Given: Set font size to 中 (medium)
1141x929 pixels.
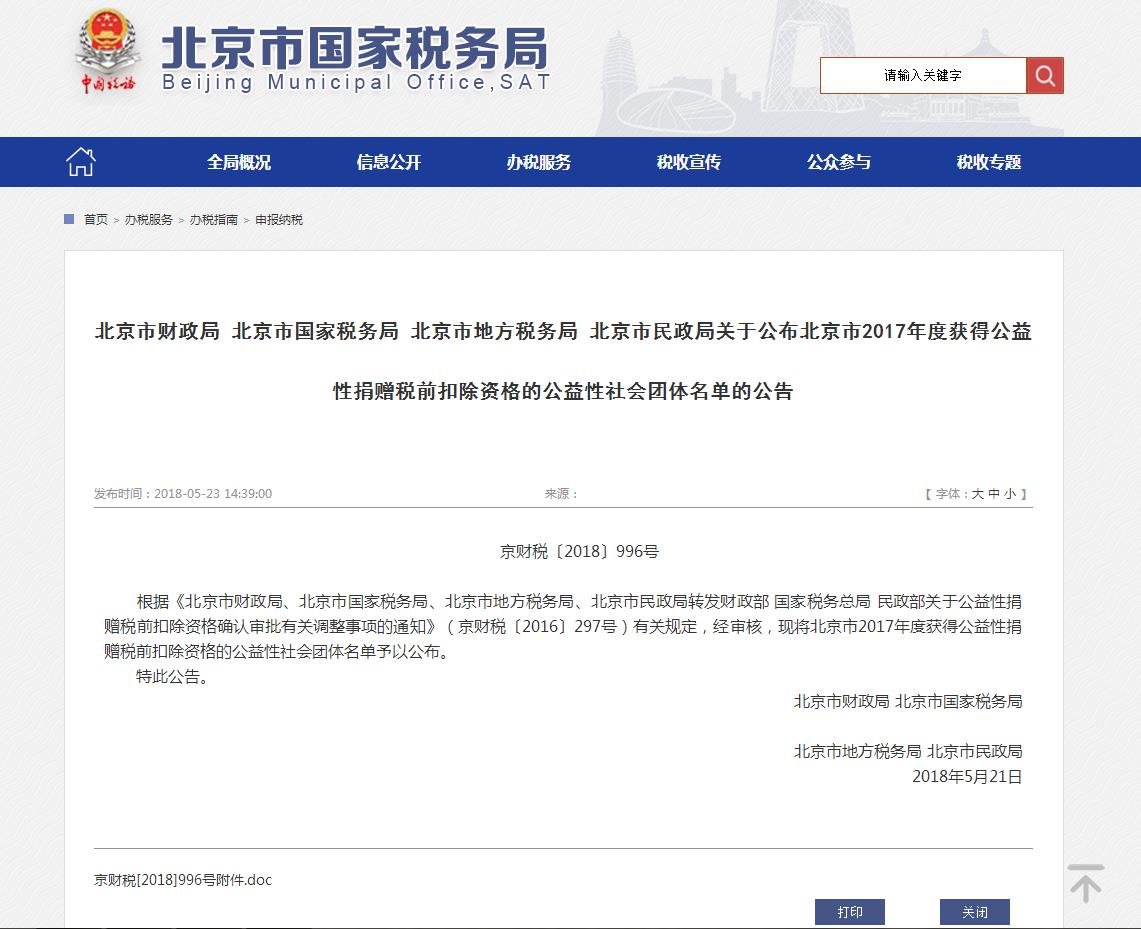Looking at the screenshot, I should pyautogui.click(x=993, y=494).
